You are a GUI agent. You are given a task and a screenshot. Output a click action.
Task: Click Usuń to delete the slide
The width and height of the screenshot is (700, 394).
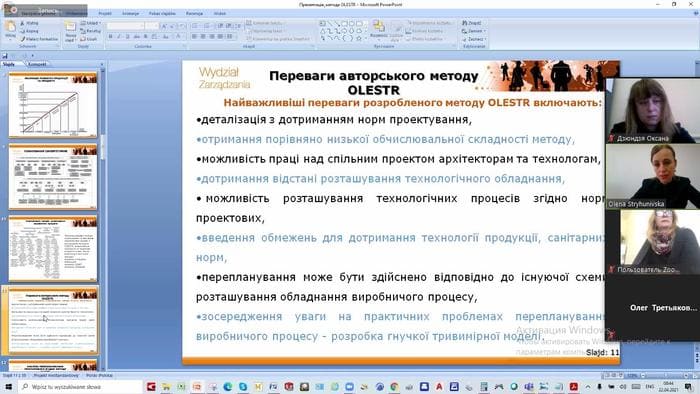coord(89,39)
